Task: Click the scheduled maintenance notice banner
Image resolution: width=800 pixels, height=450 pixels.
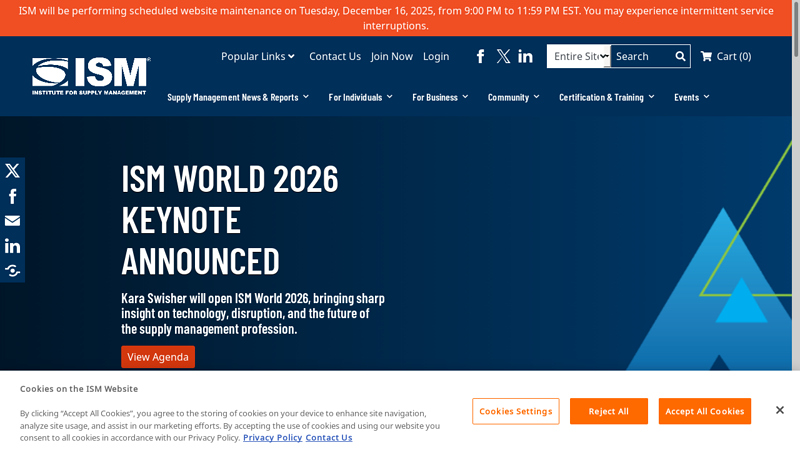Action: point(396,18)
